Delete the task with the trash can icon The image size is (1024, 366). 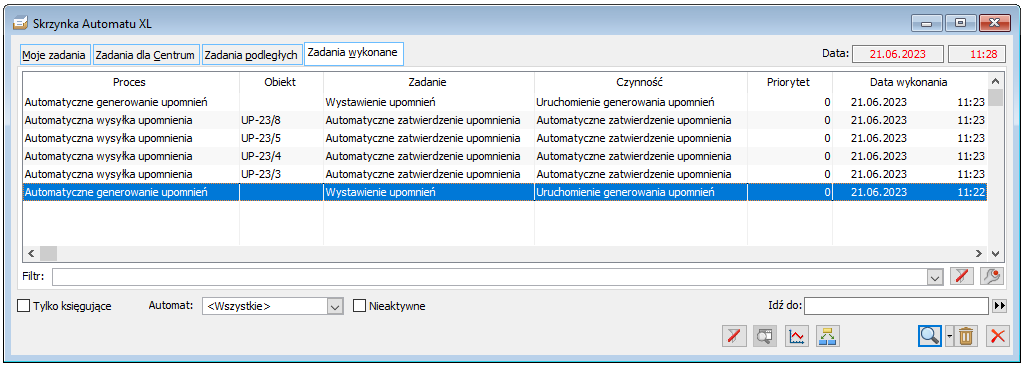[x=966, y=337]
